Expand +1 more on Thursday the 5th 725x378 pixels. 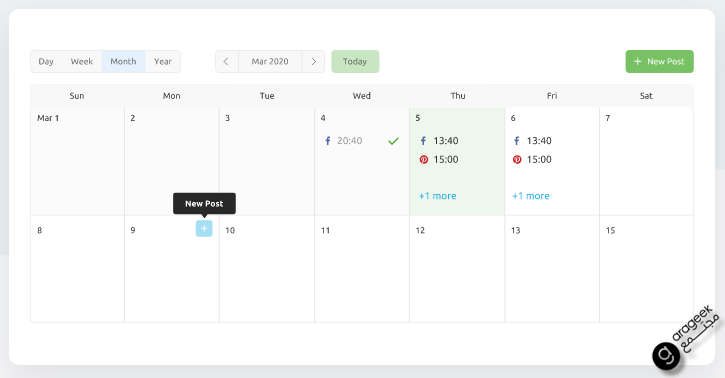tap(437, 196)
